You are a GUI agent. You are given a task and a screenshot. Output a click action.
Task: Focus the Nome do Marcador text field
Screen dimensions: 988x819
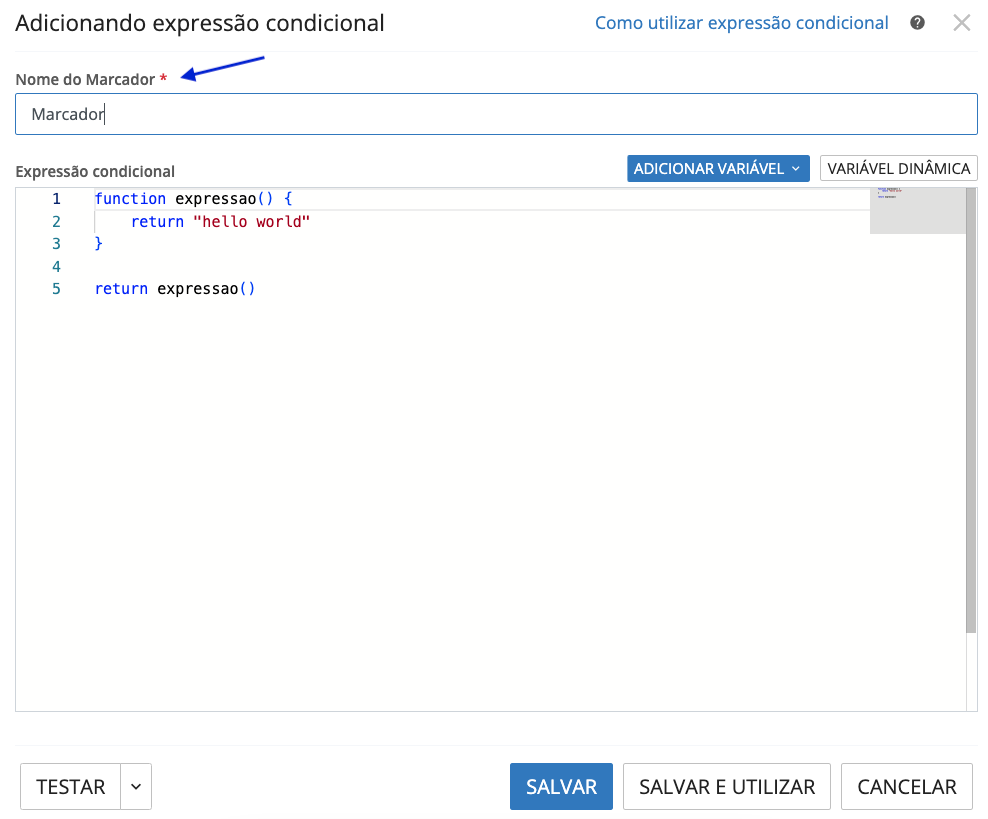tap(495, 114)
